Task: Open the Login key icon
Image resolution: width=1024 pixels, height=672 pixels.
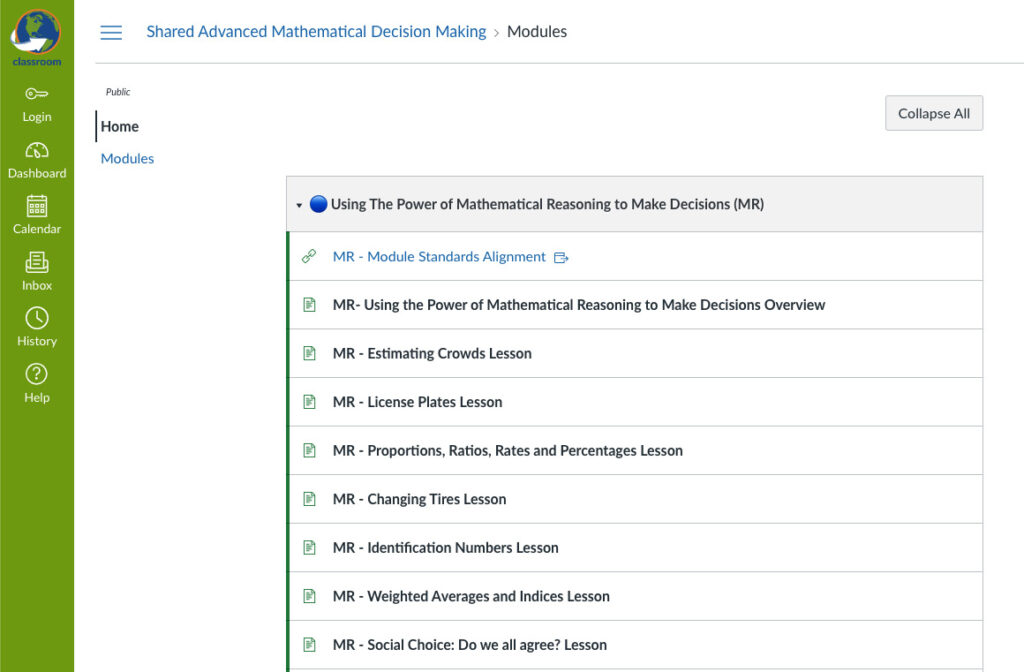Action: click(x=37, y=94)
